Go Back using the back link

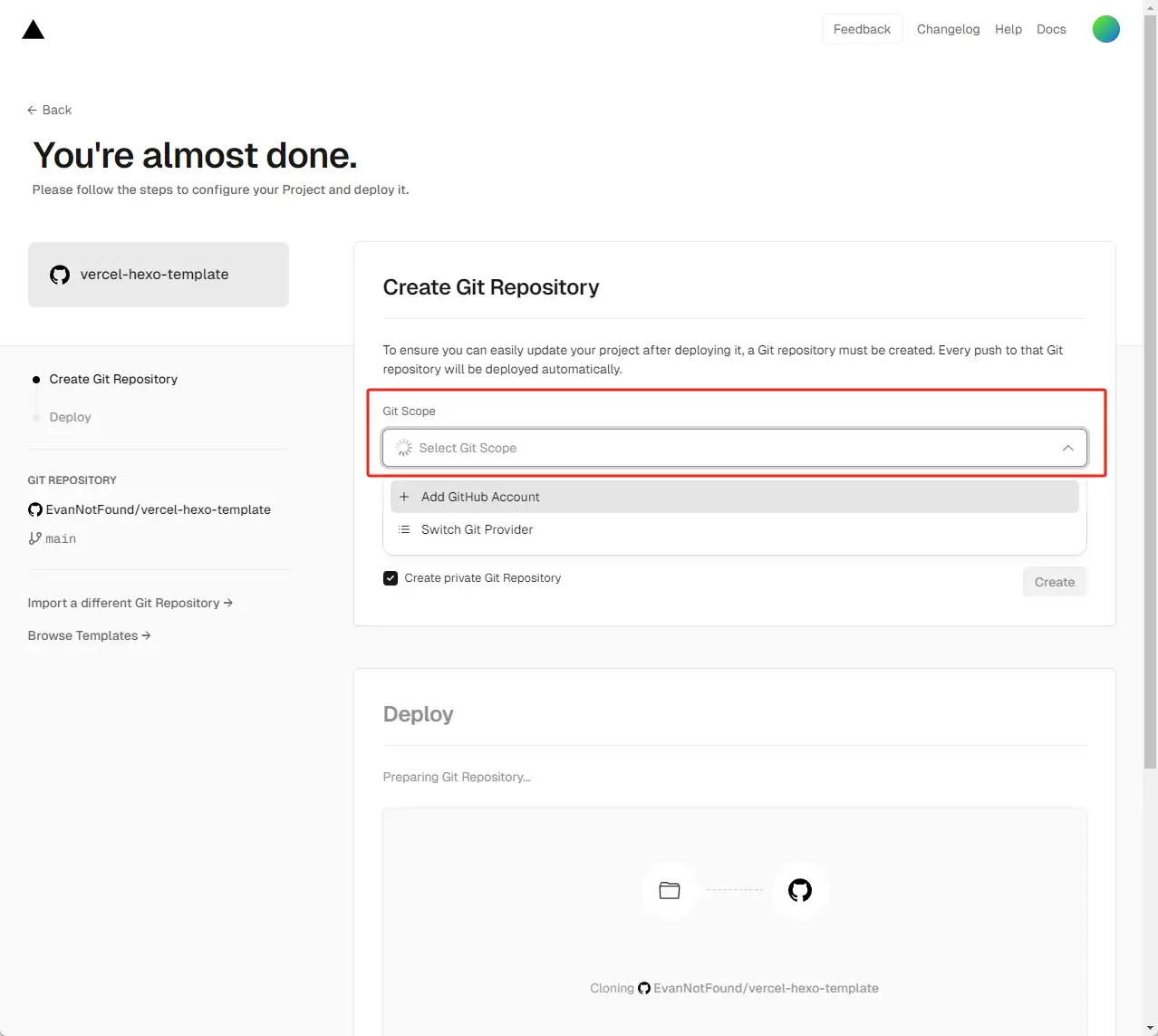[49, 110]
